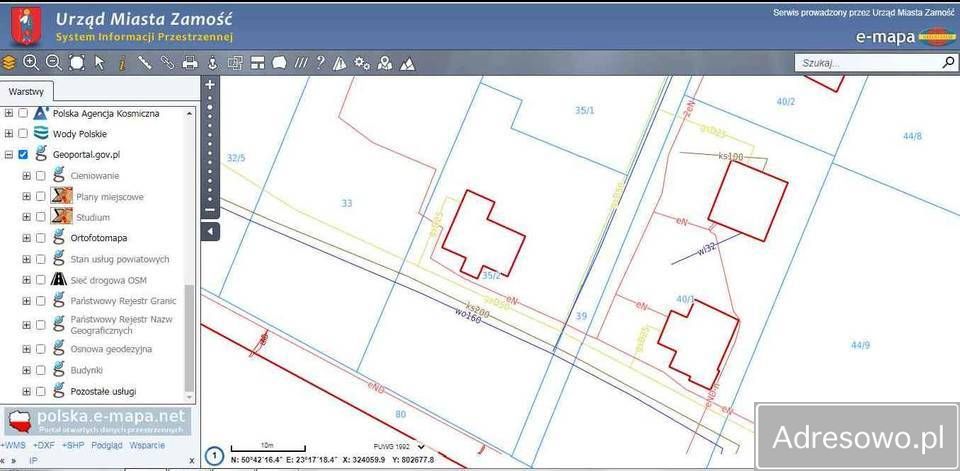Image resolution: width=960 pixels, height=471 pixels.
Task: Click the overlapping squares selection tool
Action: coord(235,62)
